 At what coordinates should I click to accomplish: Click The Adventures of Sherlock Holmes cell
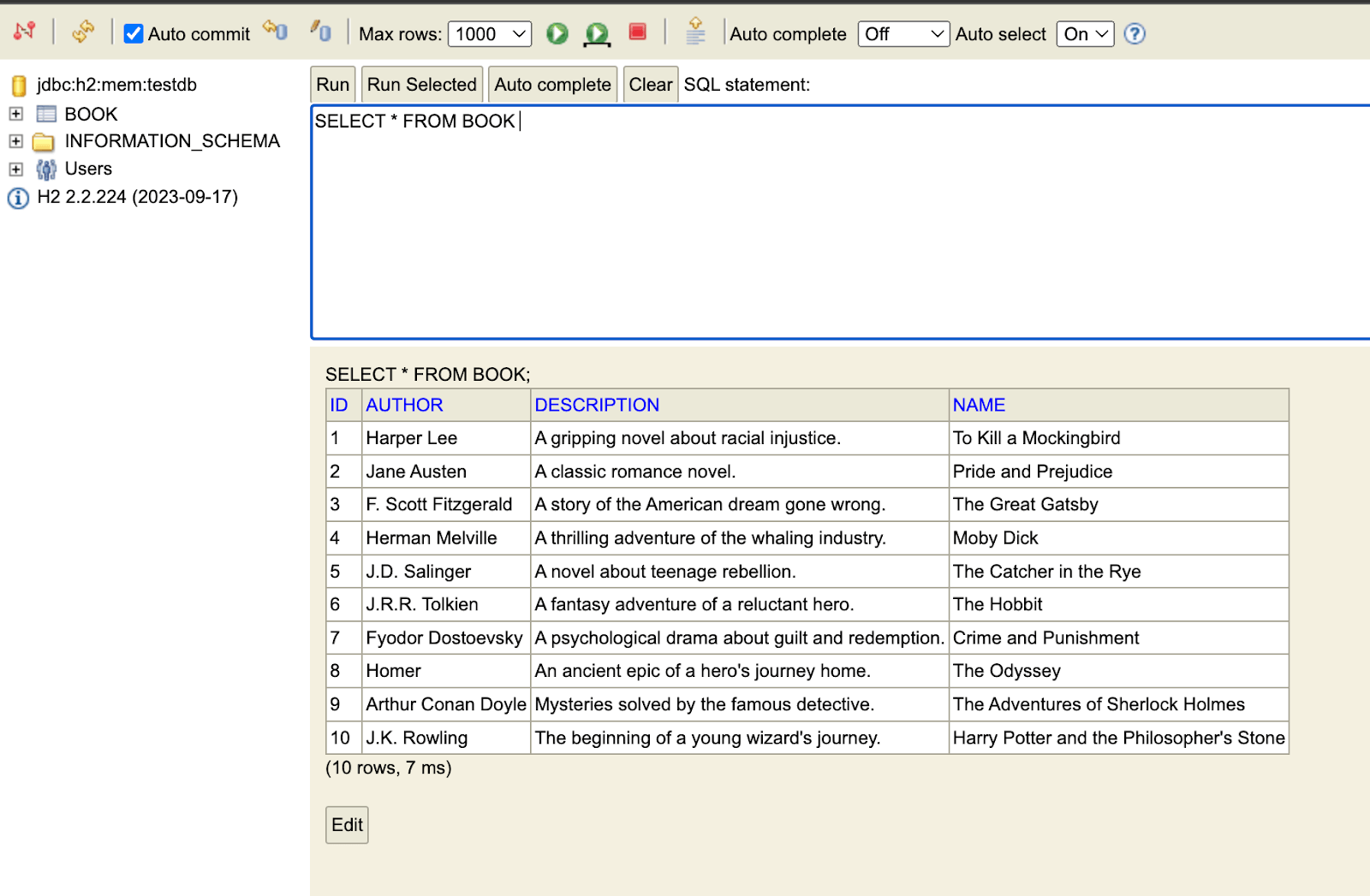point(1118,704)
